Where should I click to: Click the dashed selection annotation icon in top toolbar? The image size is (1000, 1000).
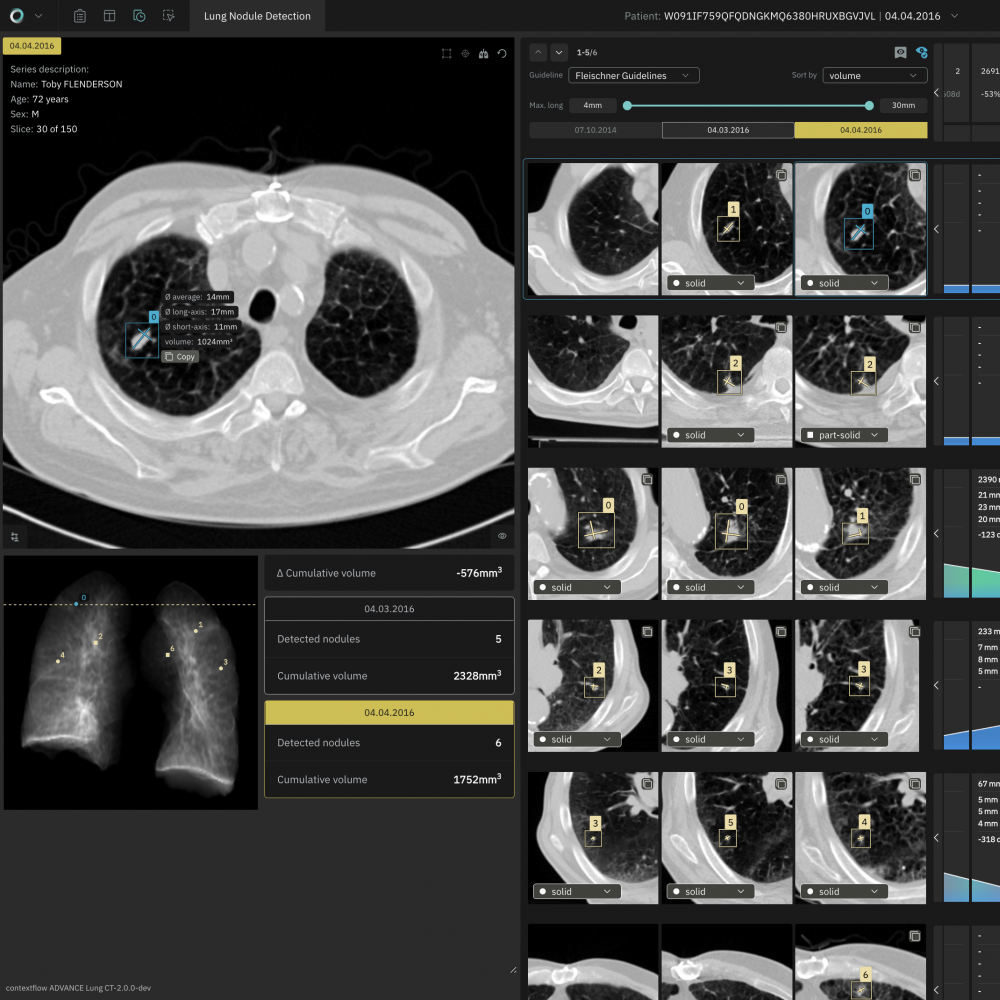pyautogui.click(x=168, y=16)
